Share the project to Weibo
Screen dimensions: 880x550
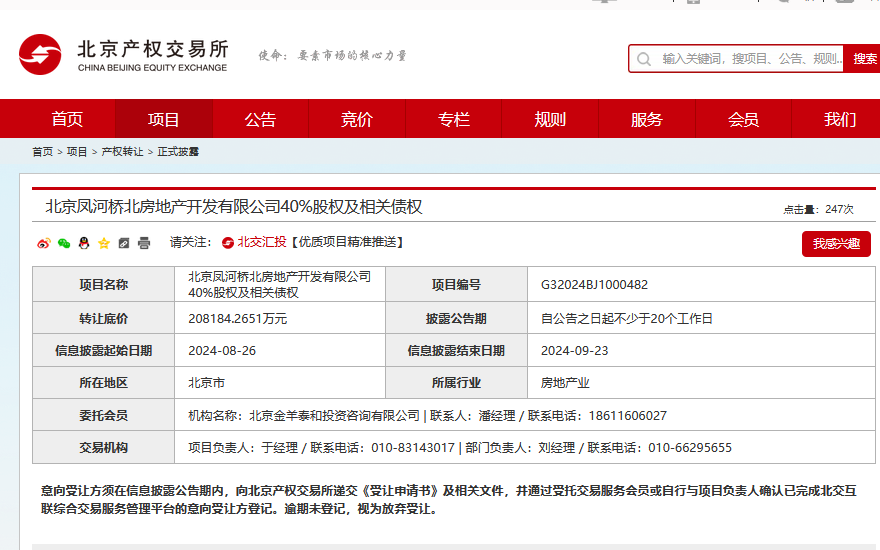[x=43, y=243]
